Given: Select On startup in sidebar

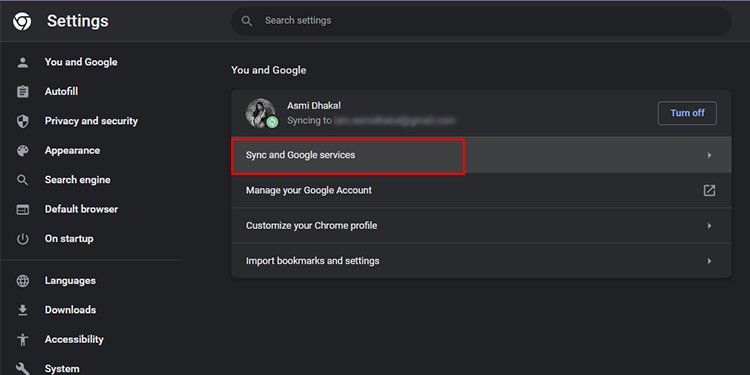Looking at the screenshot, I should [69, 239].
